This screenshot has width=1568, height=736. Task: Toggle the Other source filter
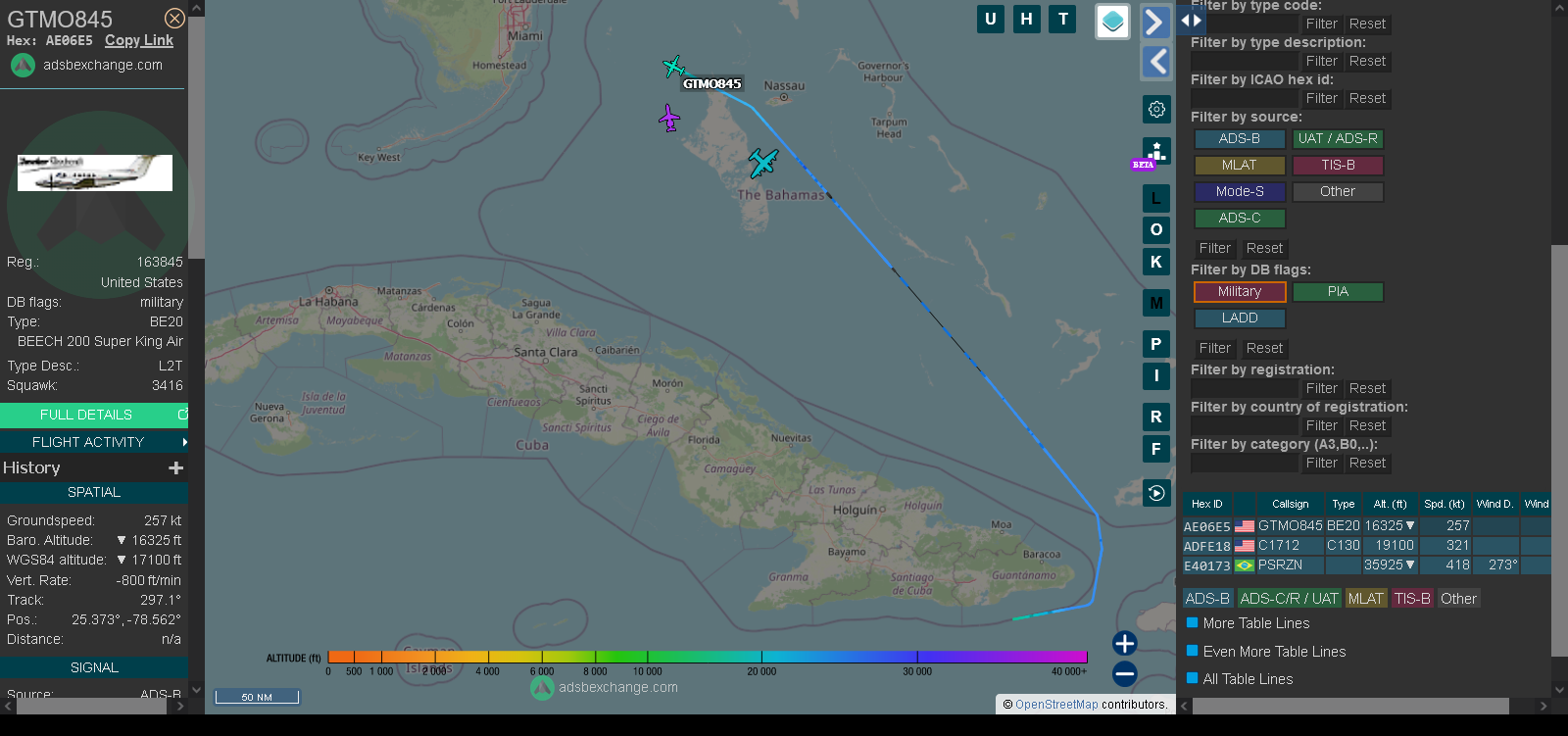pos(1338,192)
